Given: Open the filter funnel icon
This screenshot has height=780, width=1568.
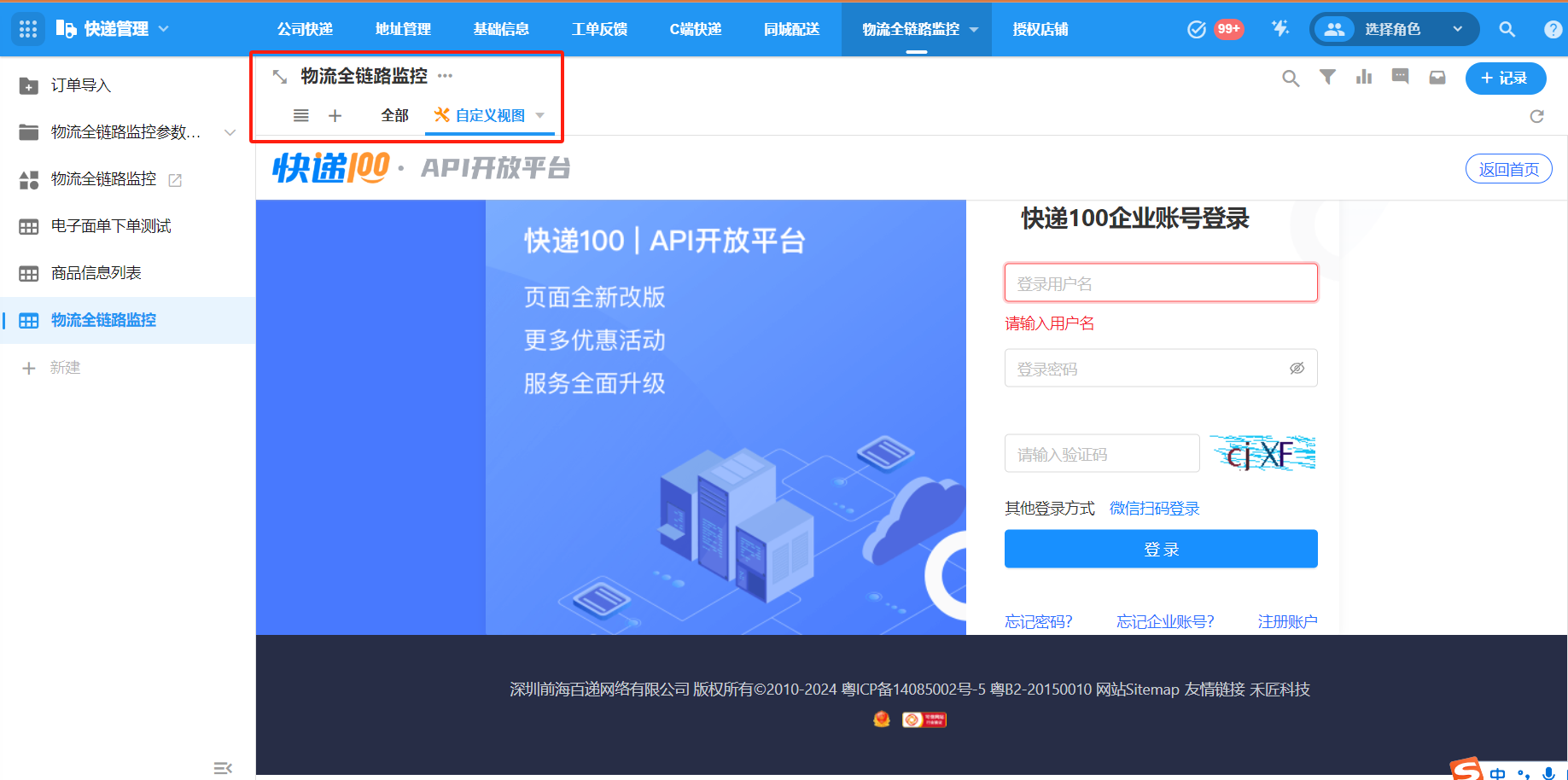Looking at the screenshot, I should click(1327, 77).
